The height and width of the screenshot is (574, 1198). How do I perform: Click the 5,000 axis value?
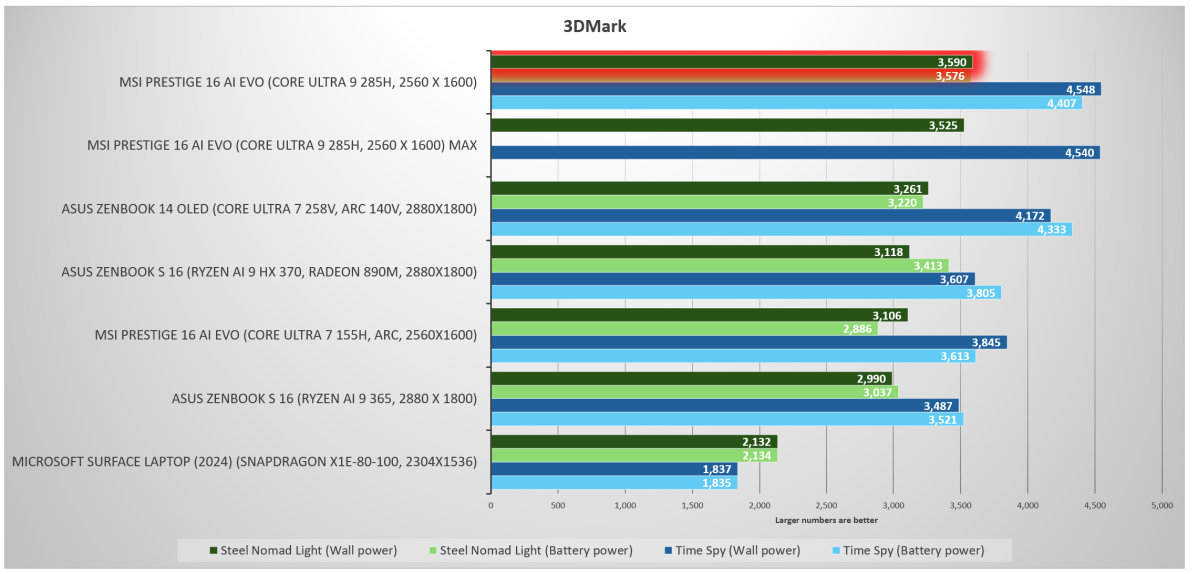[1161, 505]
